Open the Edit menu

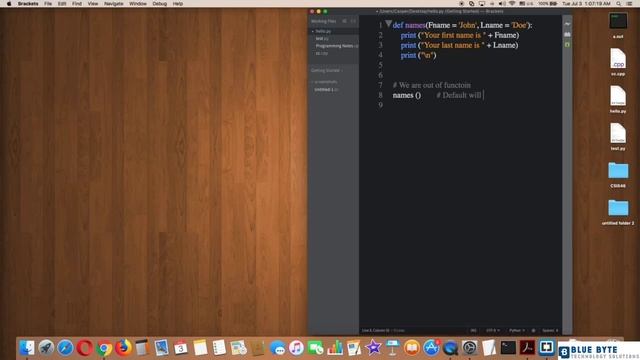tap(62, 4)
